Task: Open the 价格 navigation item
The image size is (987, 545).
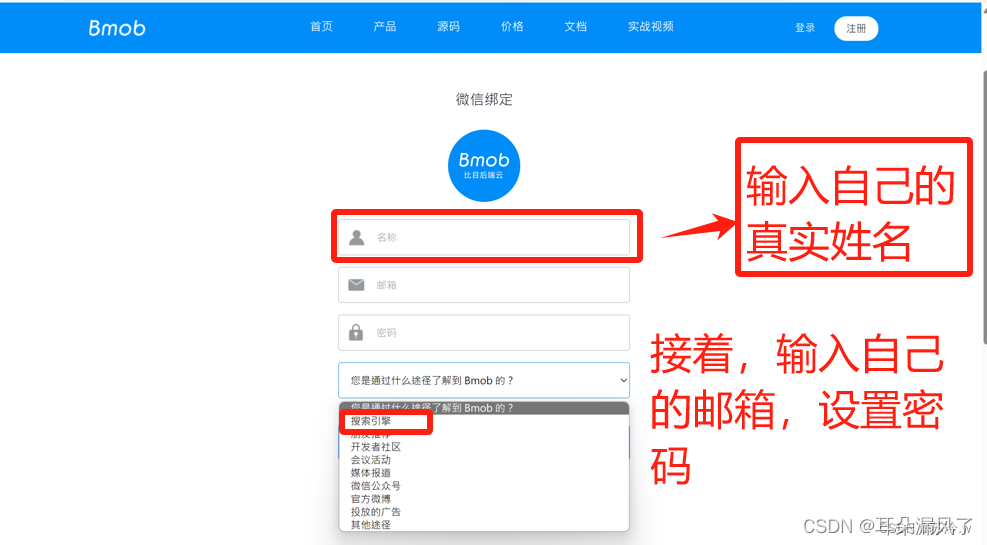Action: coord(512,26)
